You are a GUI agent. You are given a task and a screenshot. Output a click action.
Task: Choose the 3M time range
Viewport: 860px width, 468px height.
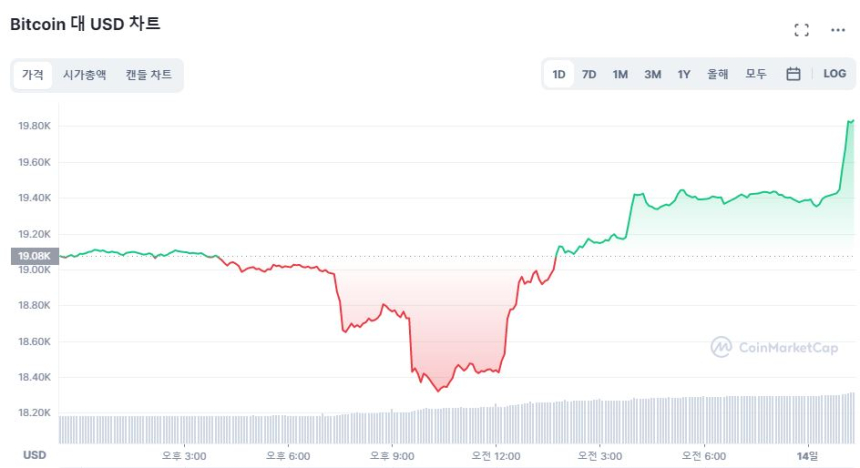coord(652,74)
